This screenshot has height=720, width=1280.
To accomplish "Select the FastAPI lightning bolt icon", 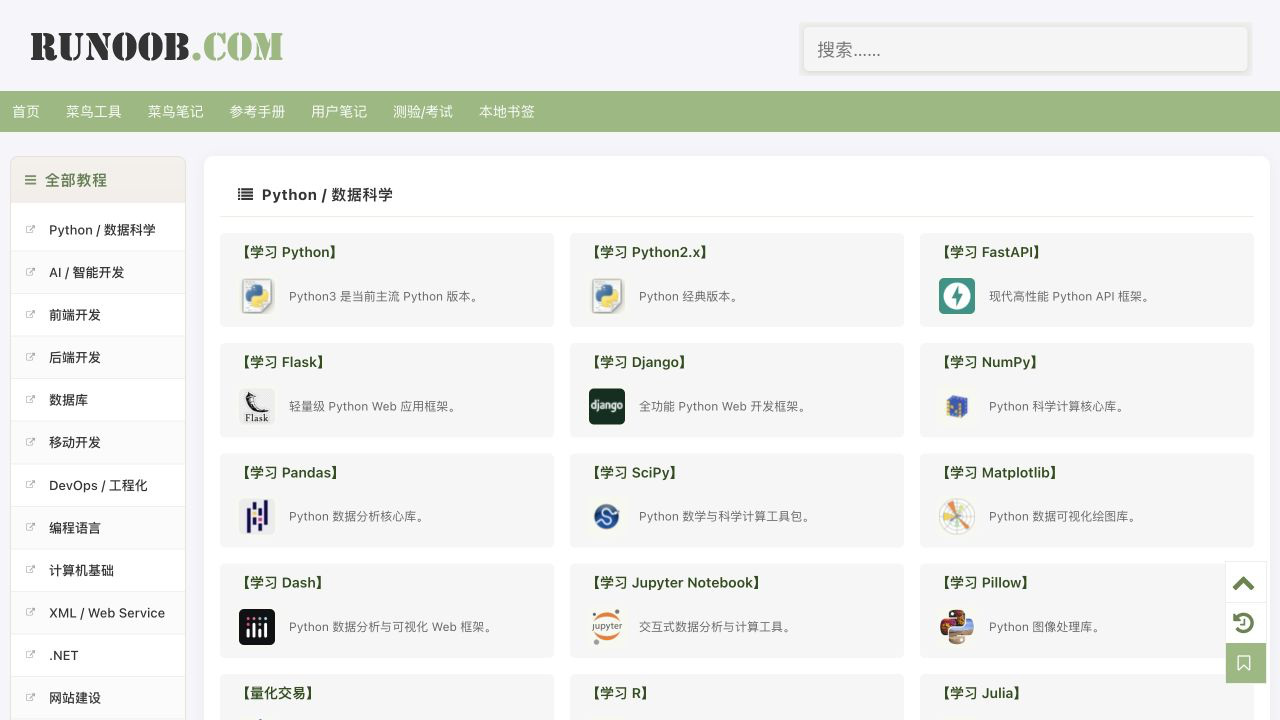I will click(957, 296).
